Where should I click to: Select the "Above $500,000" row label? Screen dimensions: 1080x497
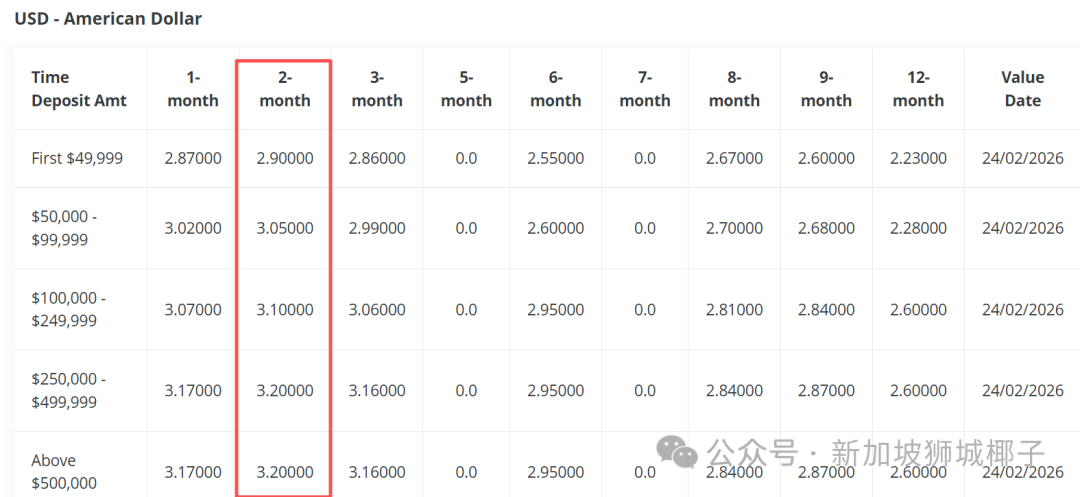click(x=64, y=472)
